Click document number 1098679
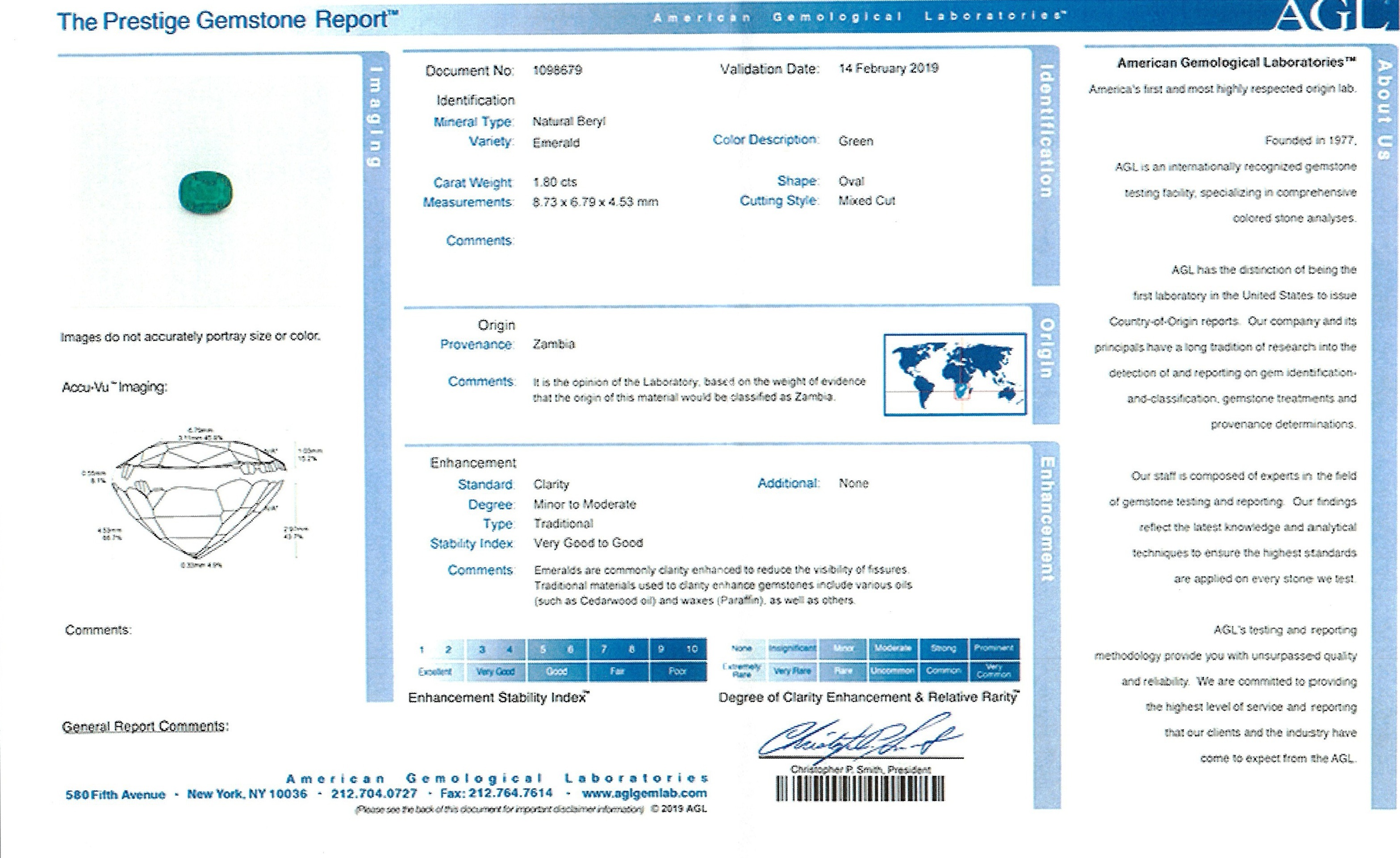 click(557, 70)
